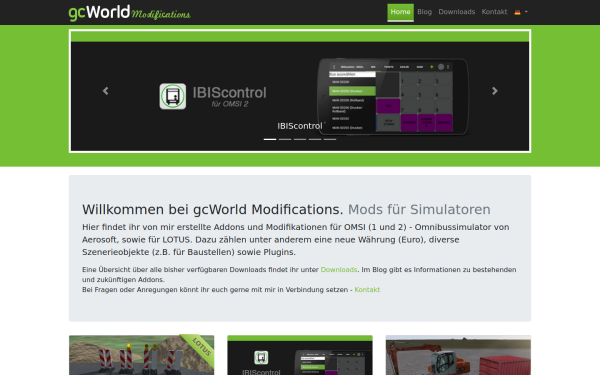This screenshot has height=375, width=600.
Task: Open the LOTUS construction barriers thumbnail
Action: coord(142,355)
